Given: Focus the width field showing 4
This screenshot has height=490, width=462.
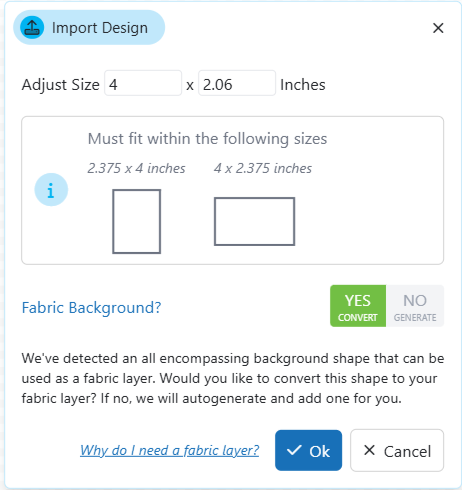Looking at the screenshot, I should click(143, 83).
